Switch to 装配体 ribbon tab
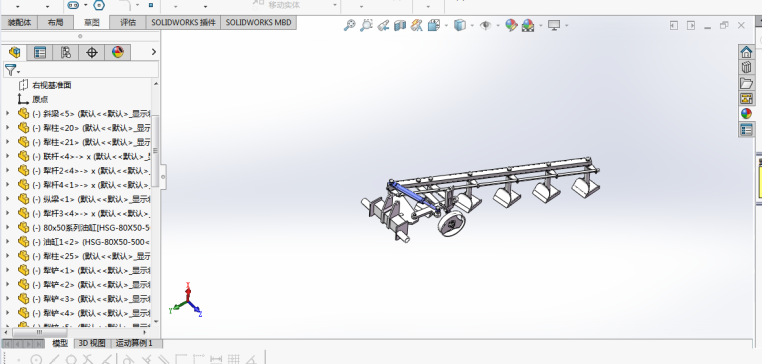The width and height of the screenshot is (762, 364). pyautogui.click(x=18, y=22)
